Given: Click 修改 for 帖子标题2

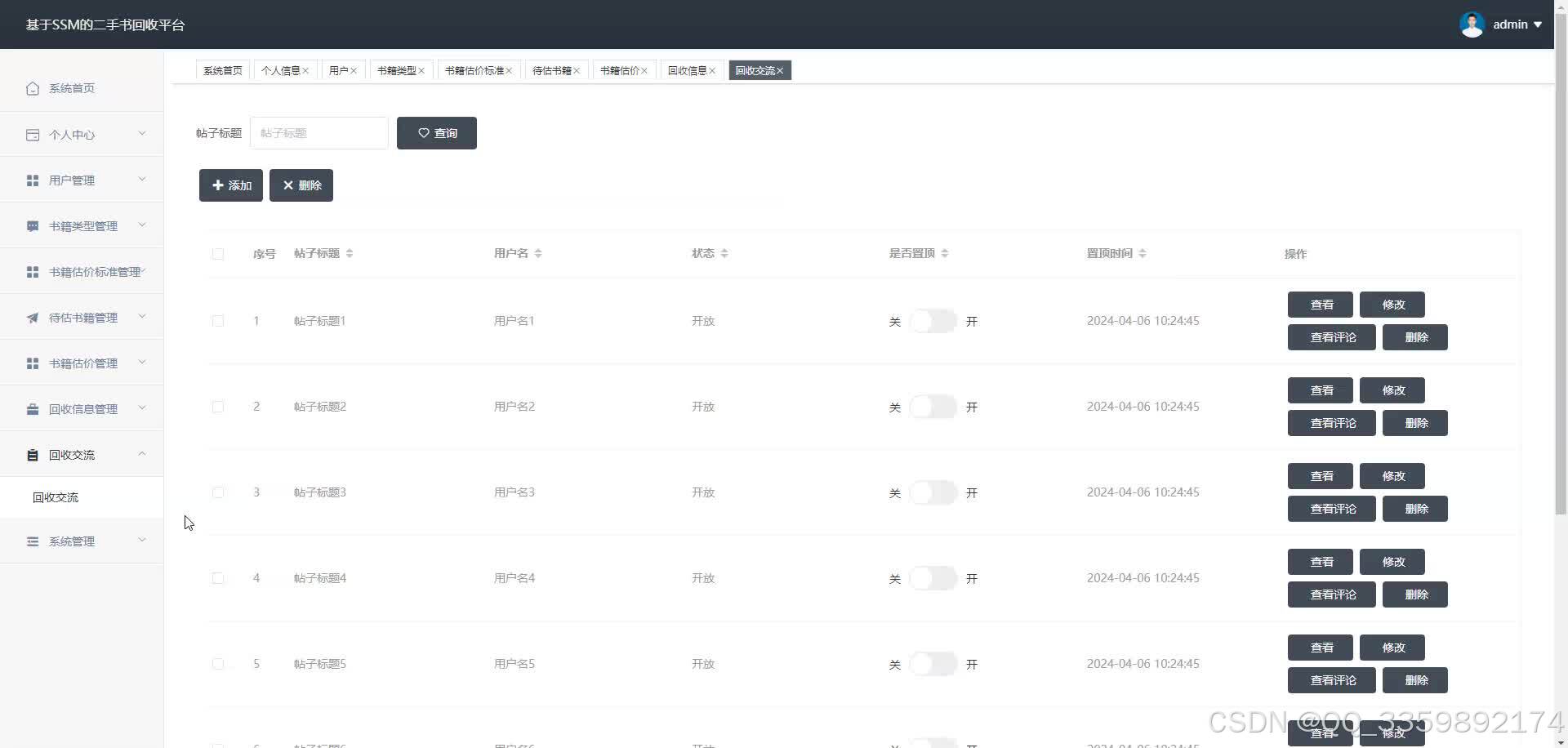Looking at the screenshot, I should click(1392, 390).
